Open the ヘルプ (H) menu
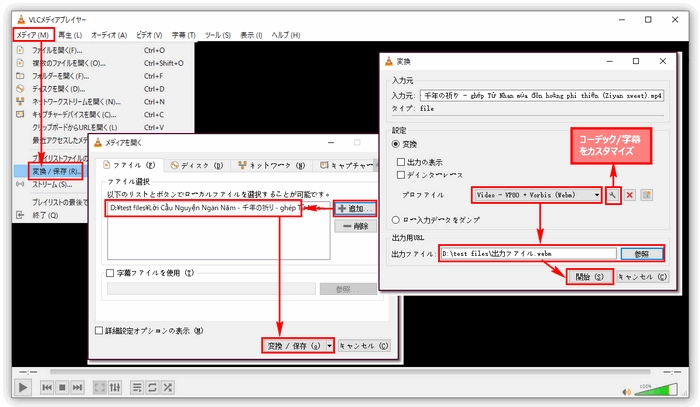 click(x=286, y=35)
